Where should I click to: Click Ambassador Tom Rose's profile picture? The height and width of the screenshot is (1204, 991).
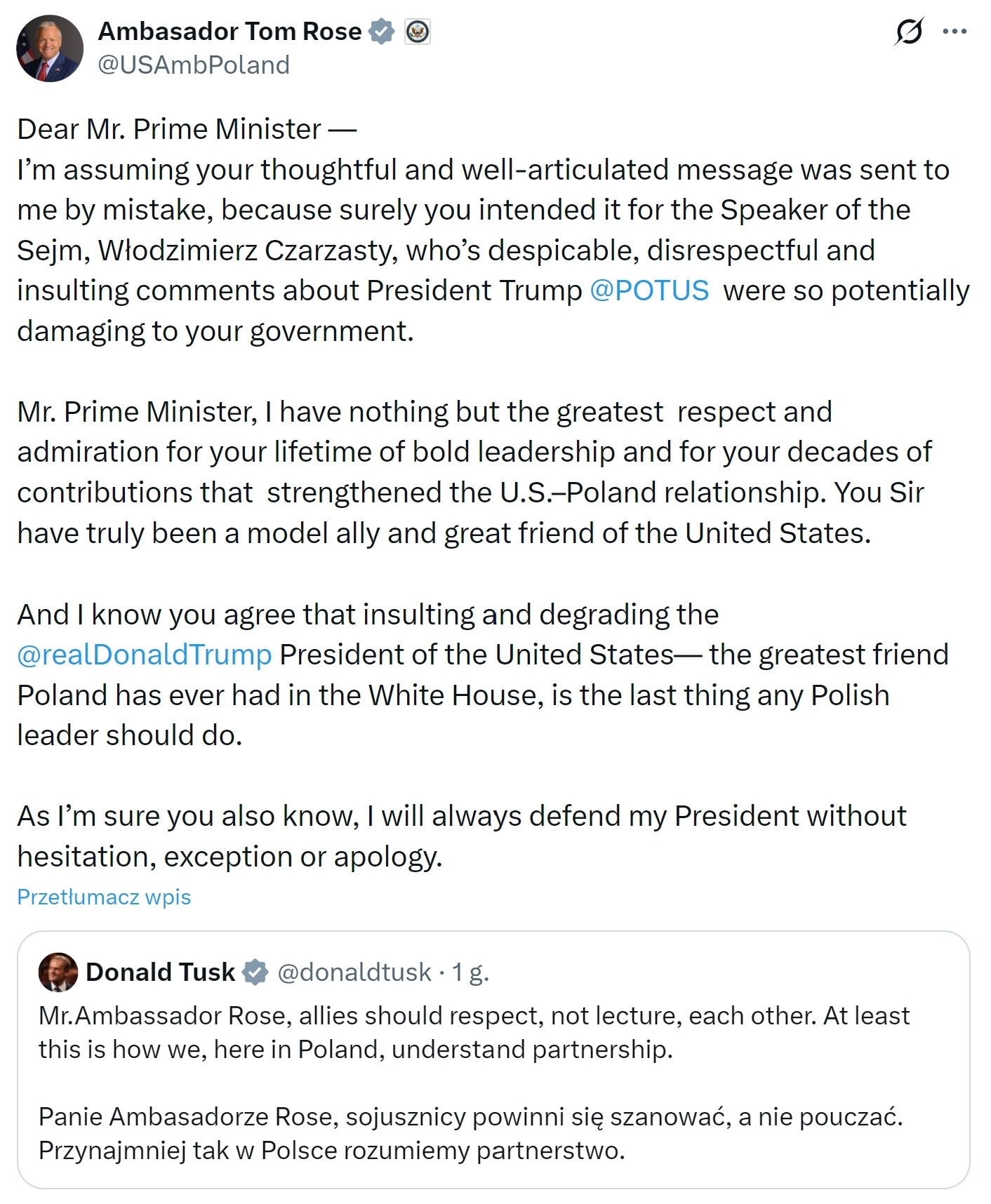coord(50,48)
